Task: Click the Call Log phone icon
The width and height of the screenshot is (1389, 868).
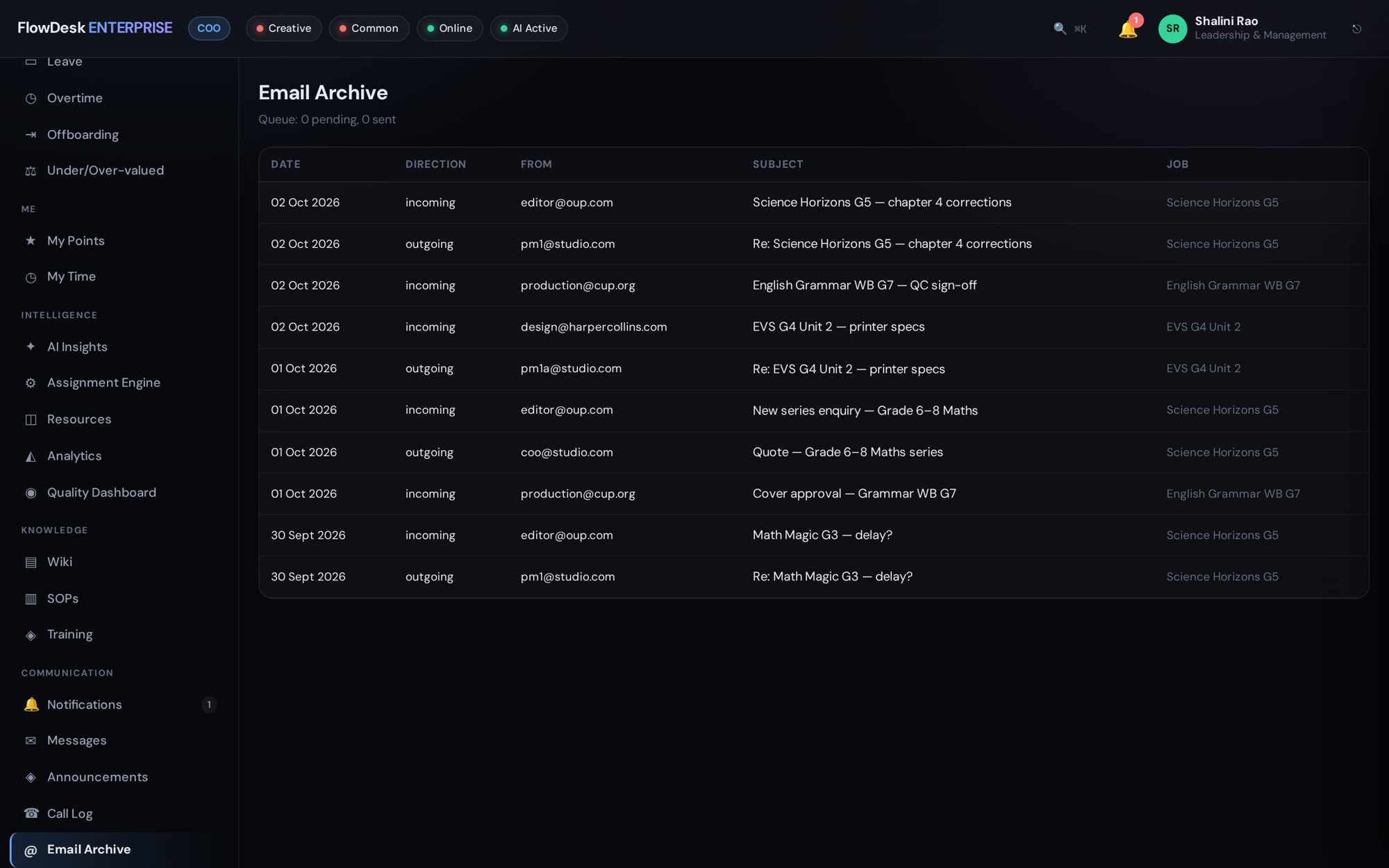Action: [31, 813]
